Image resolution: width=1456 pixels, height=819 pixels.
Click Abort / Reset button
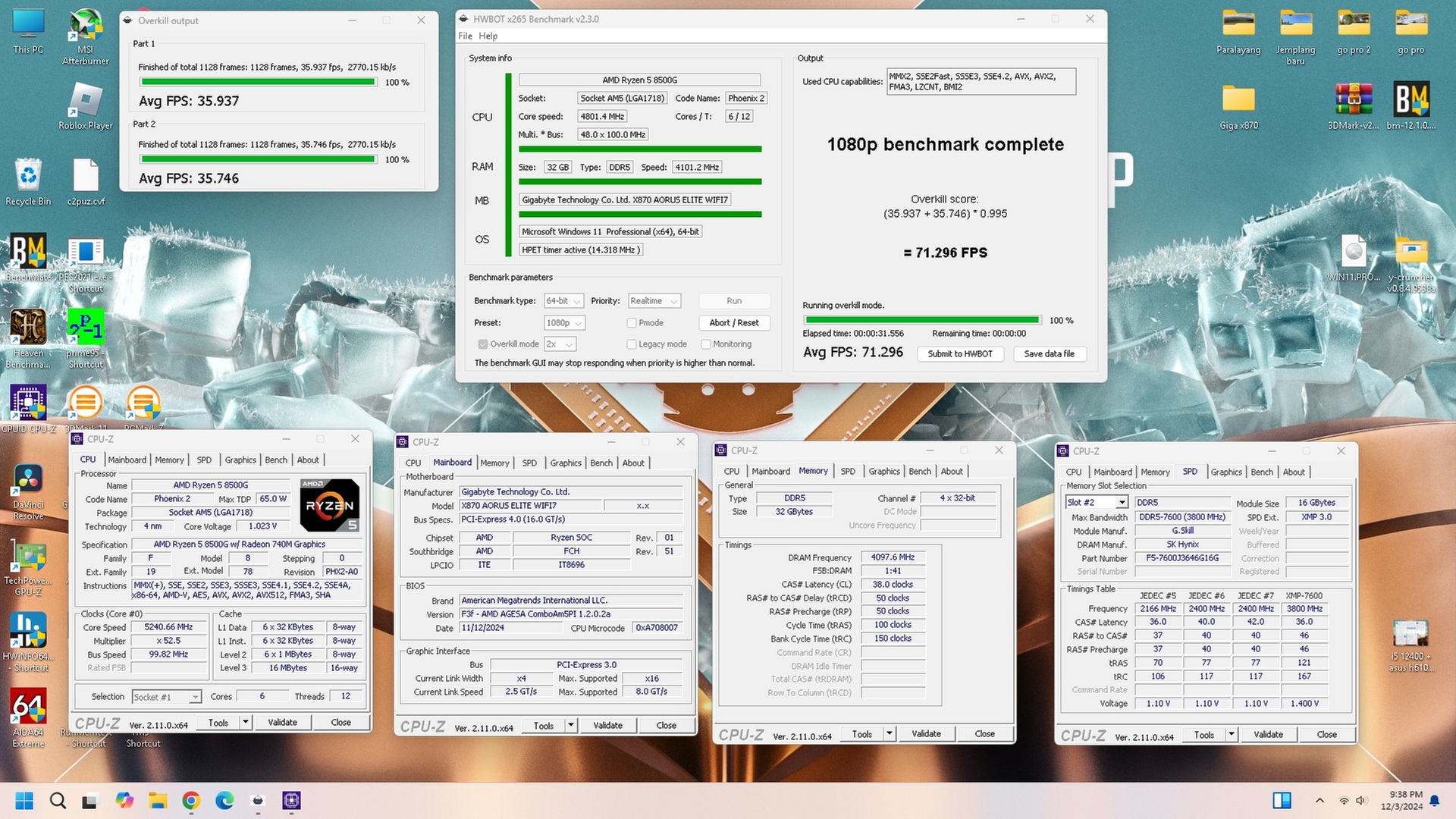click(734, 323)
